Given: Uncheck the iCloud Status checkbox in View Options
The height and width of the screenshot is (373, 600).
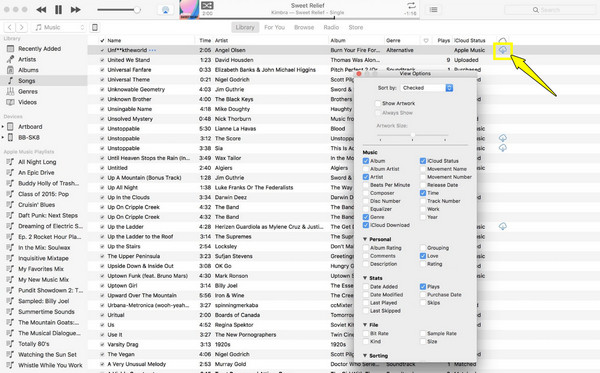Looking at the screenshot, I should tap(423, 161).
